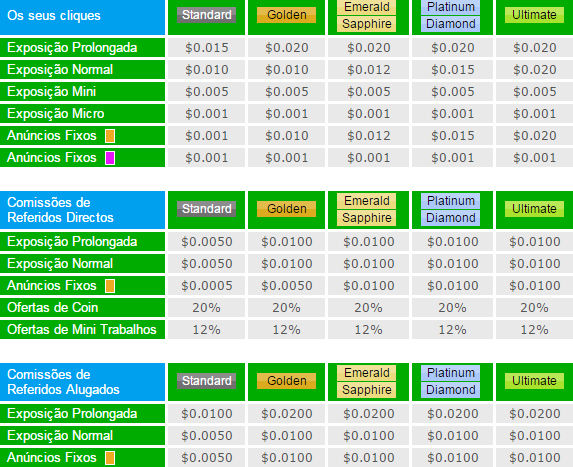Screen dimensions: 573x467
Task: Select 'Exposição Prolongada' label in Referidos Alugados
Action: 72,414
